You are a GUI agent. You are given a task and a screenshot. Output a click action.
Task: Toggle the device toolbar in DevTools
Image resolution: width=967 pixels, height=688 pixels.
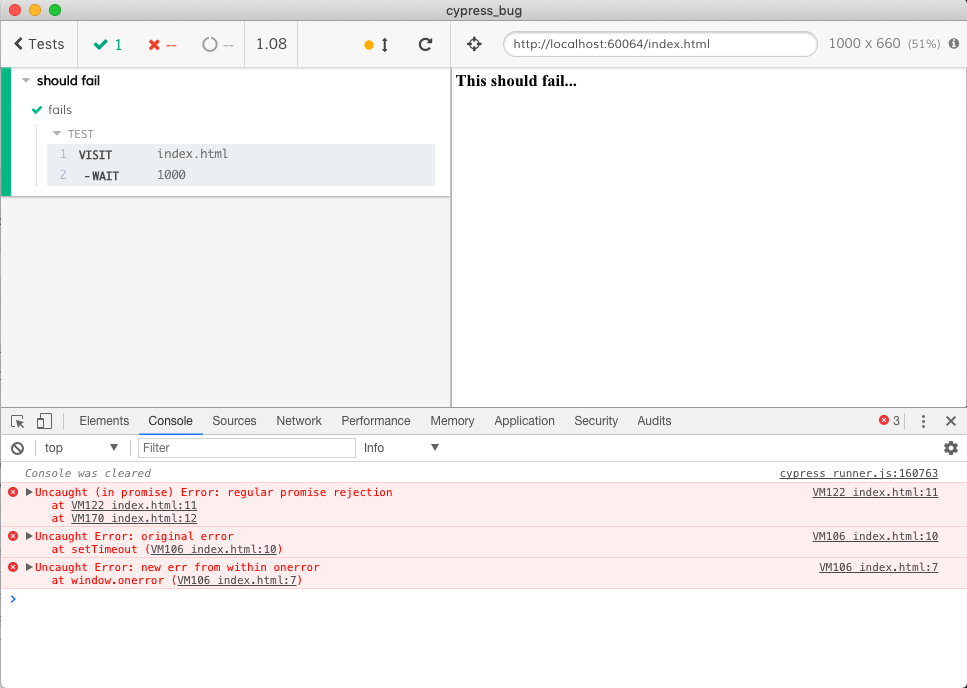click(x=43, y=421)
